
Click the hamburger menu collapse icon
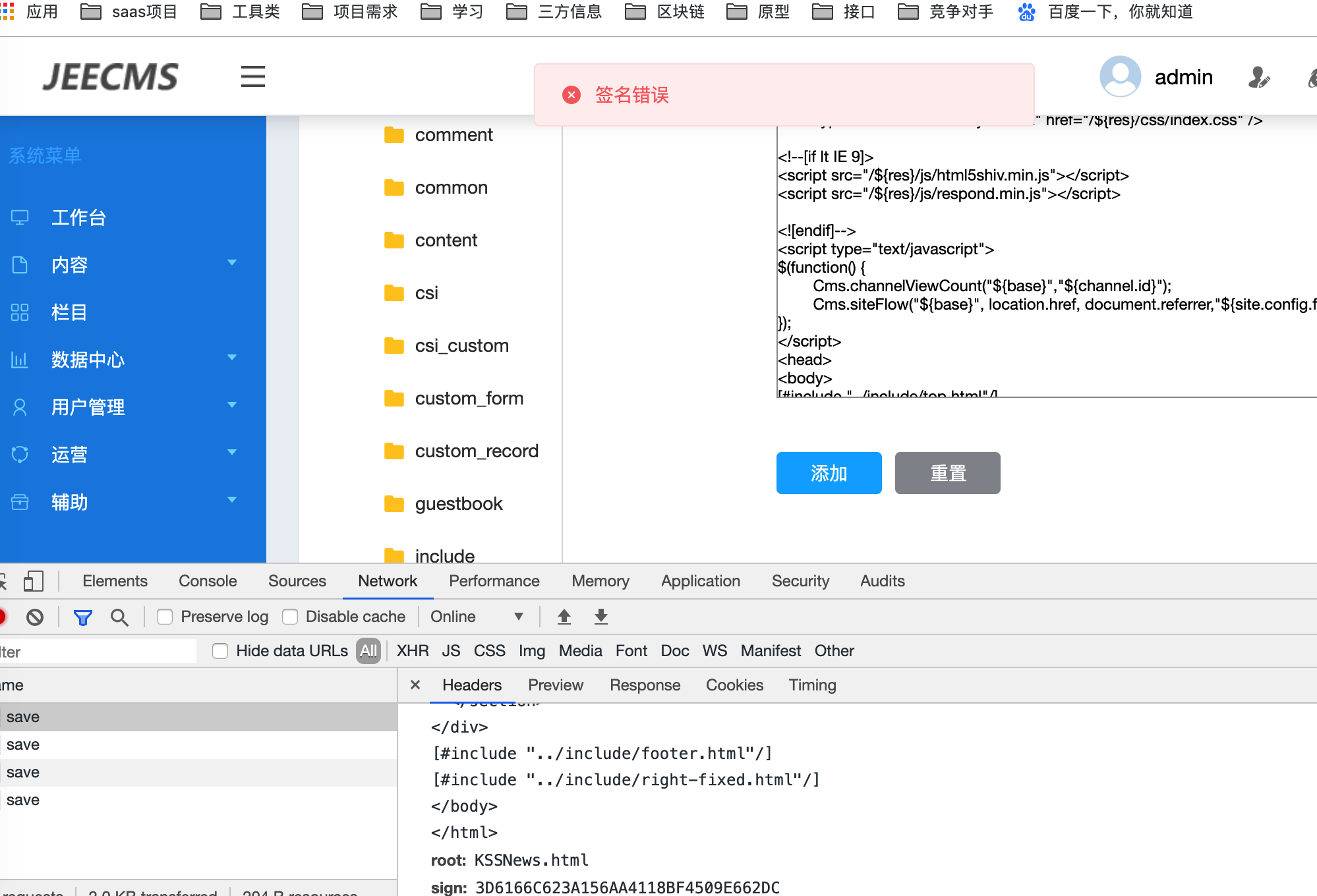point(252,76)
